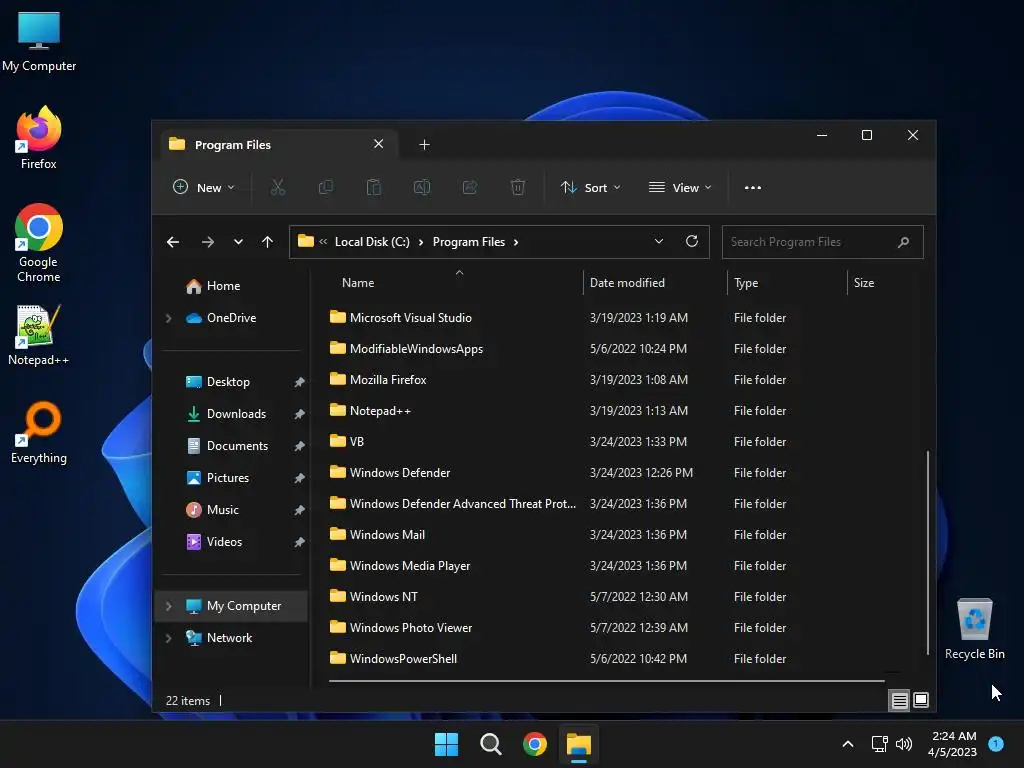Select the Google Chrome desktop icon

click(x=39, y=243)
